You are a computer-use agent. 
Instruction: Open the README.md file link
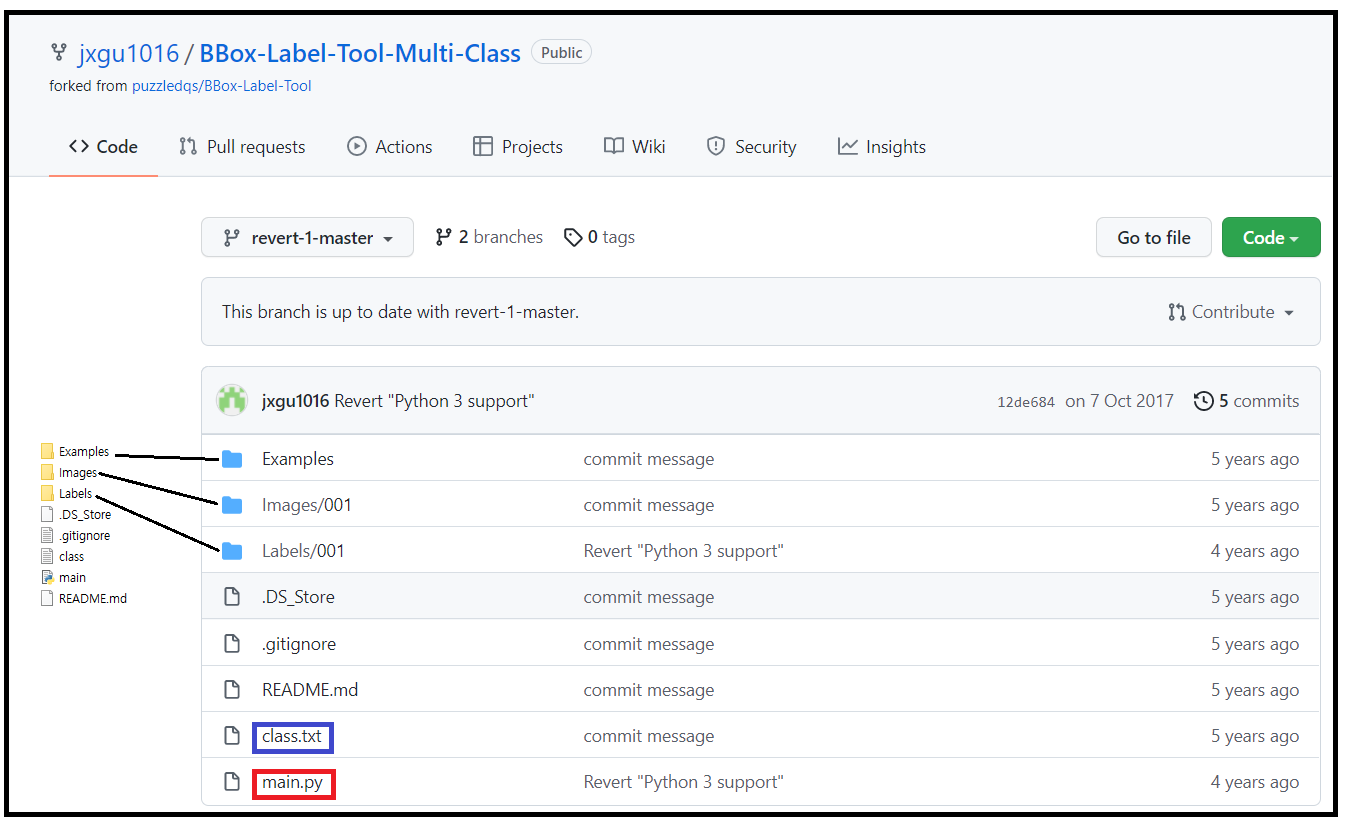tap(310, 690)
